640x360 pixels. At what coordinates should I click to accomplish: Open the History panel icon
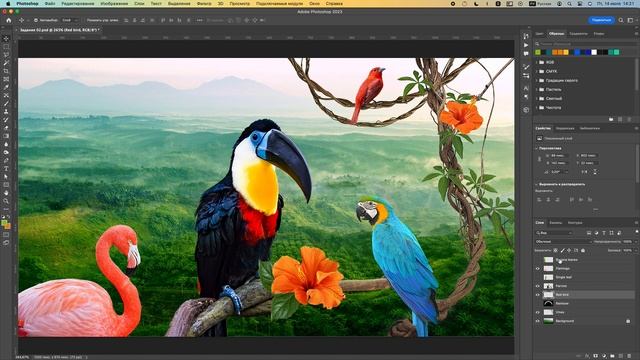[x=526, y=36]
